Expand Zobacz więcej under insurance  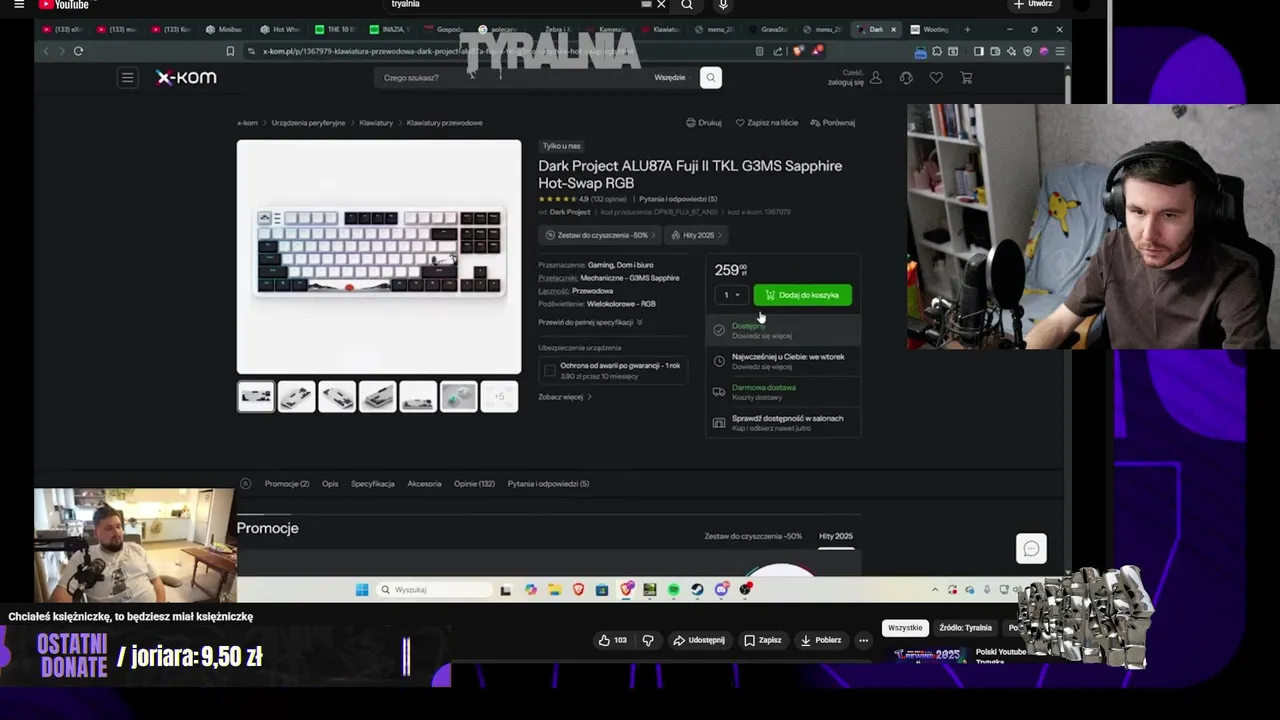tap(565, 397)
